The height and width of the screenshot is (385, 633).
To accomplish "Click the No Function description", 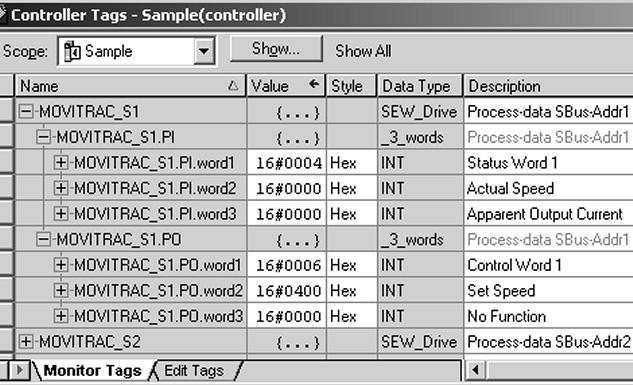I will point(506,316).
